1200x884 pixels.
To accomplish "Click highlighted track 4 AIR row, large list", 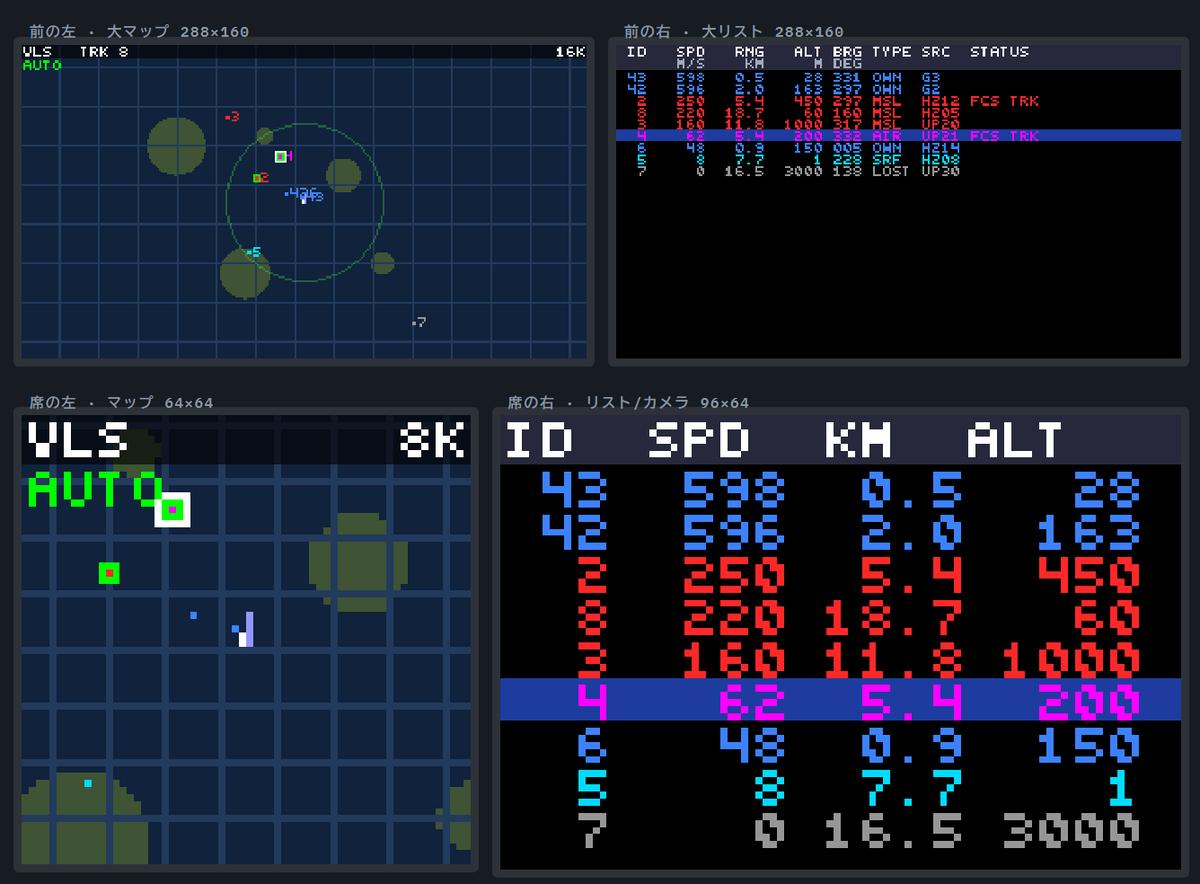I will 898,136.
